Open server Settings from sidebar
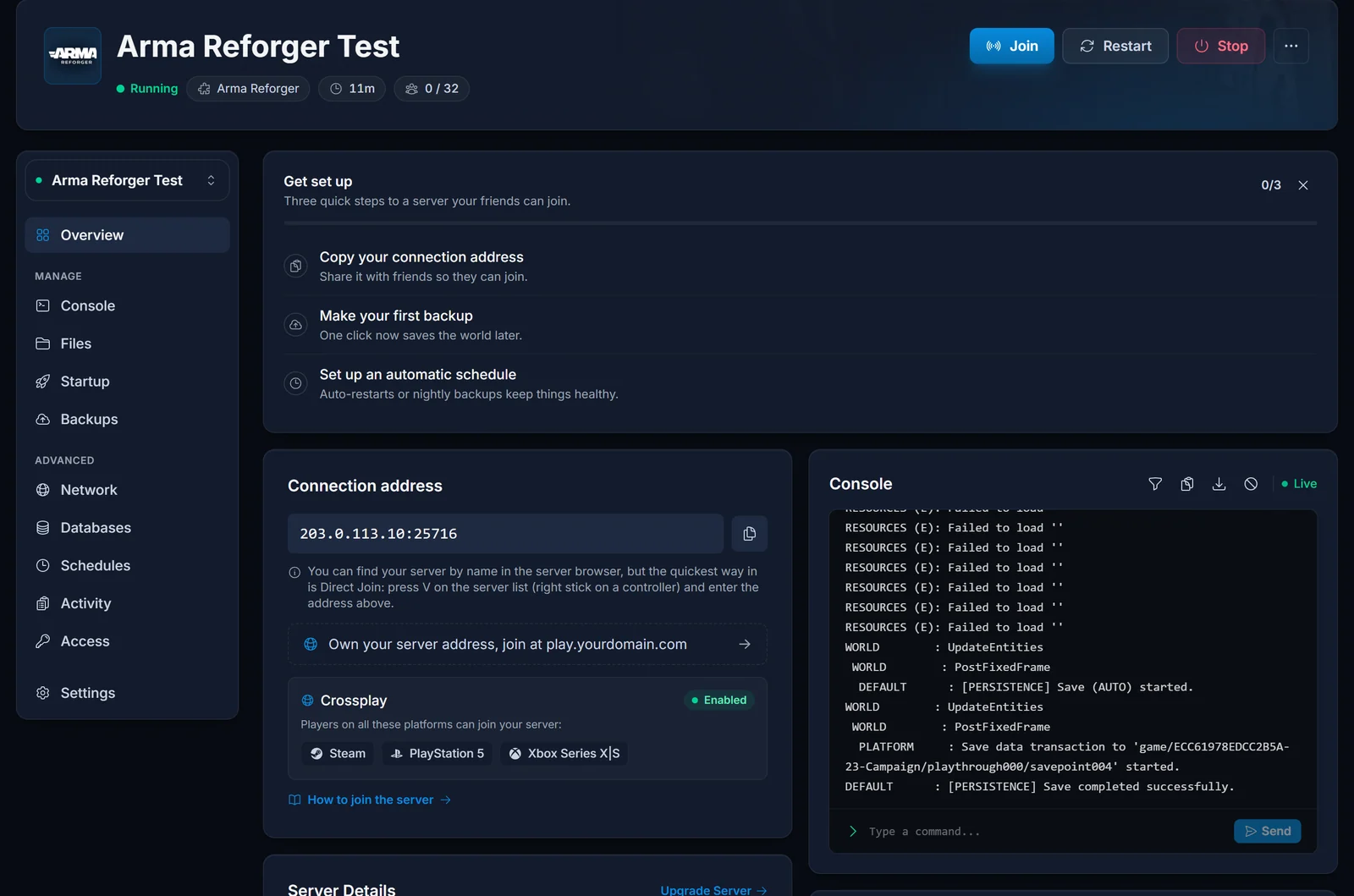The height and width of the screenshot is (896, 1354). (127, 693)
